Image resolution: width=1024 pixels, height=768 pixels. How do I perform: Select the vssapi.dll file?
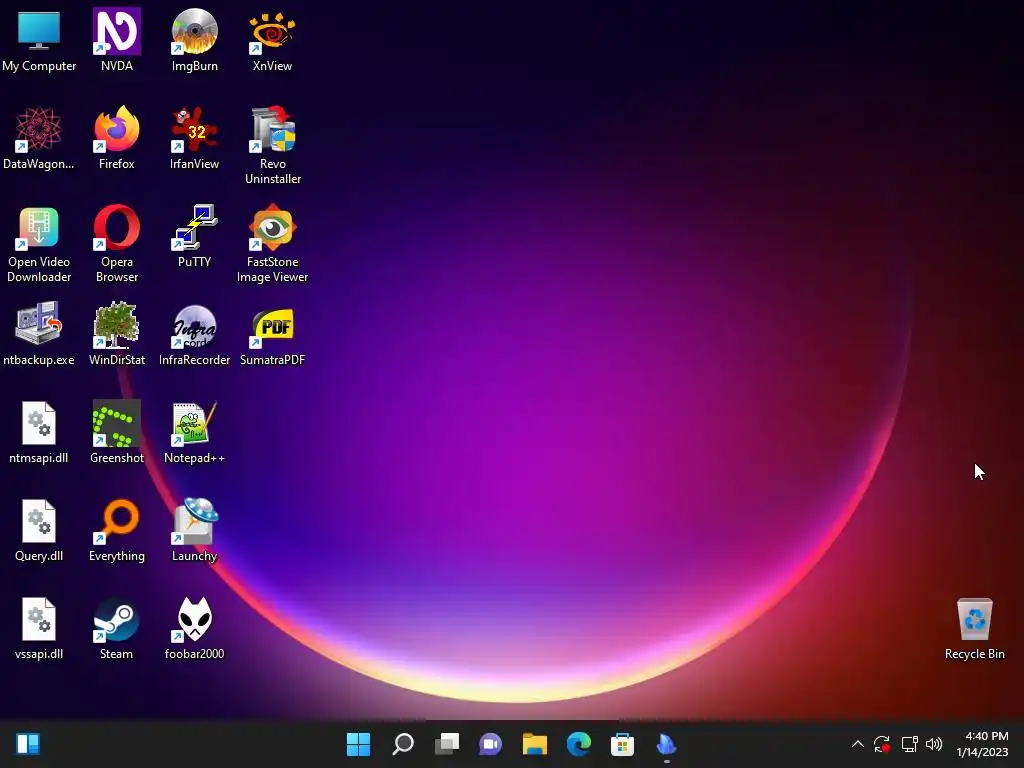[39, 628]
